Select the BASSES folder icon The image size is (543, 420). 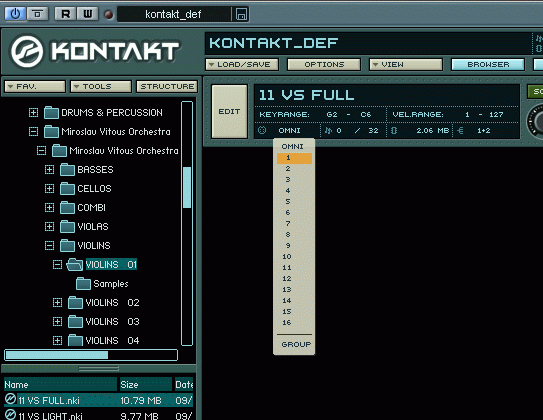(68, 169)
